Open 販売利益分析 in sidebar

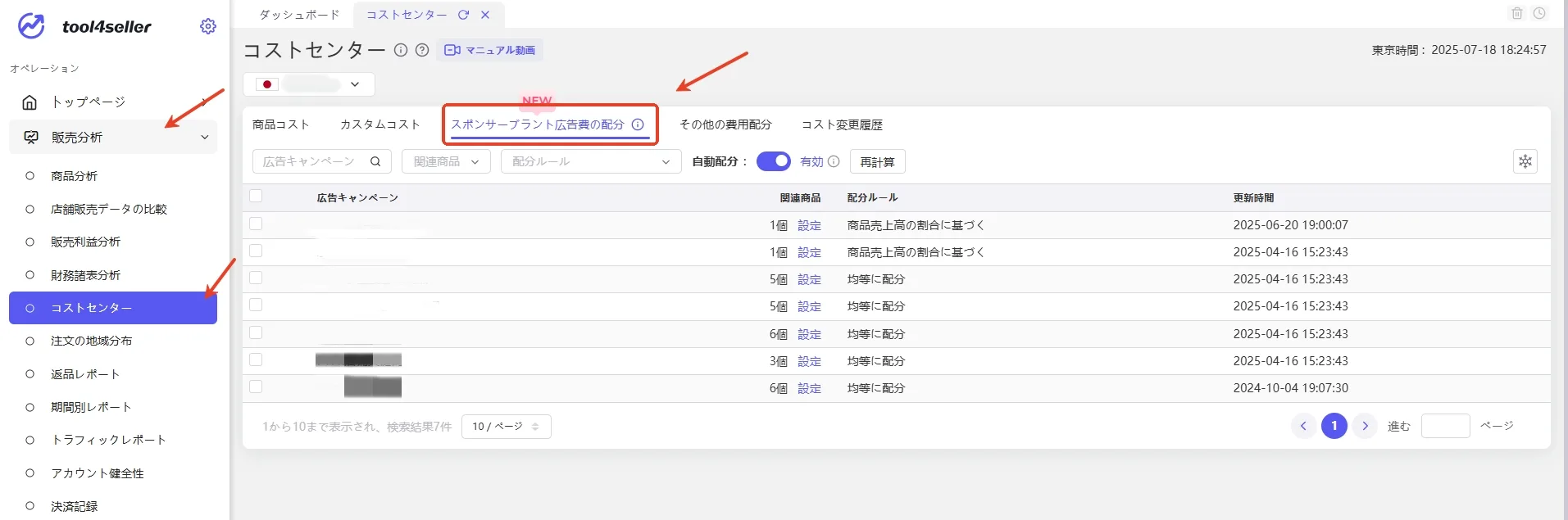(85, 242)
